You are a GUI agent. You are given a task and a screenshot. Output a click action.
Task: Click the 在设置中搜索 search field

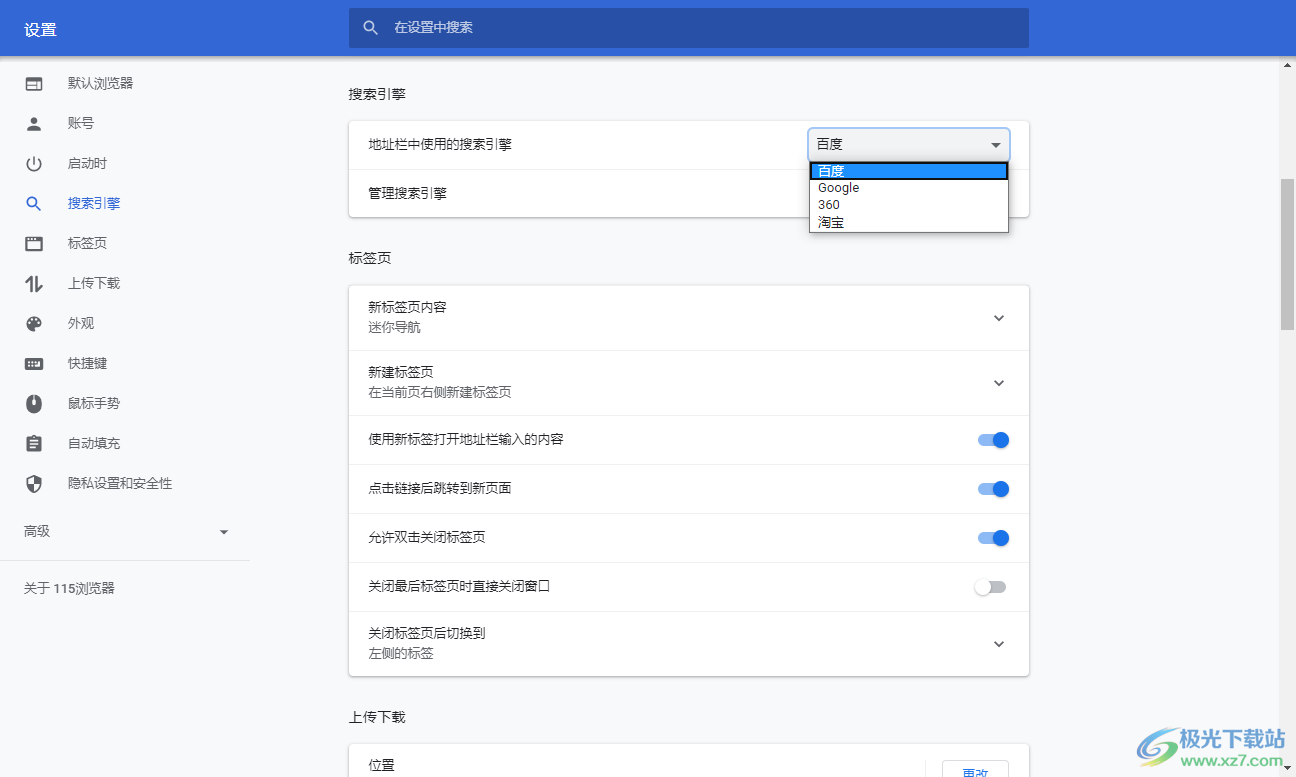(689, 28)
